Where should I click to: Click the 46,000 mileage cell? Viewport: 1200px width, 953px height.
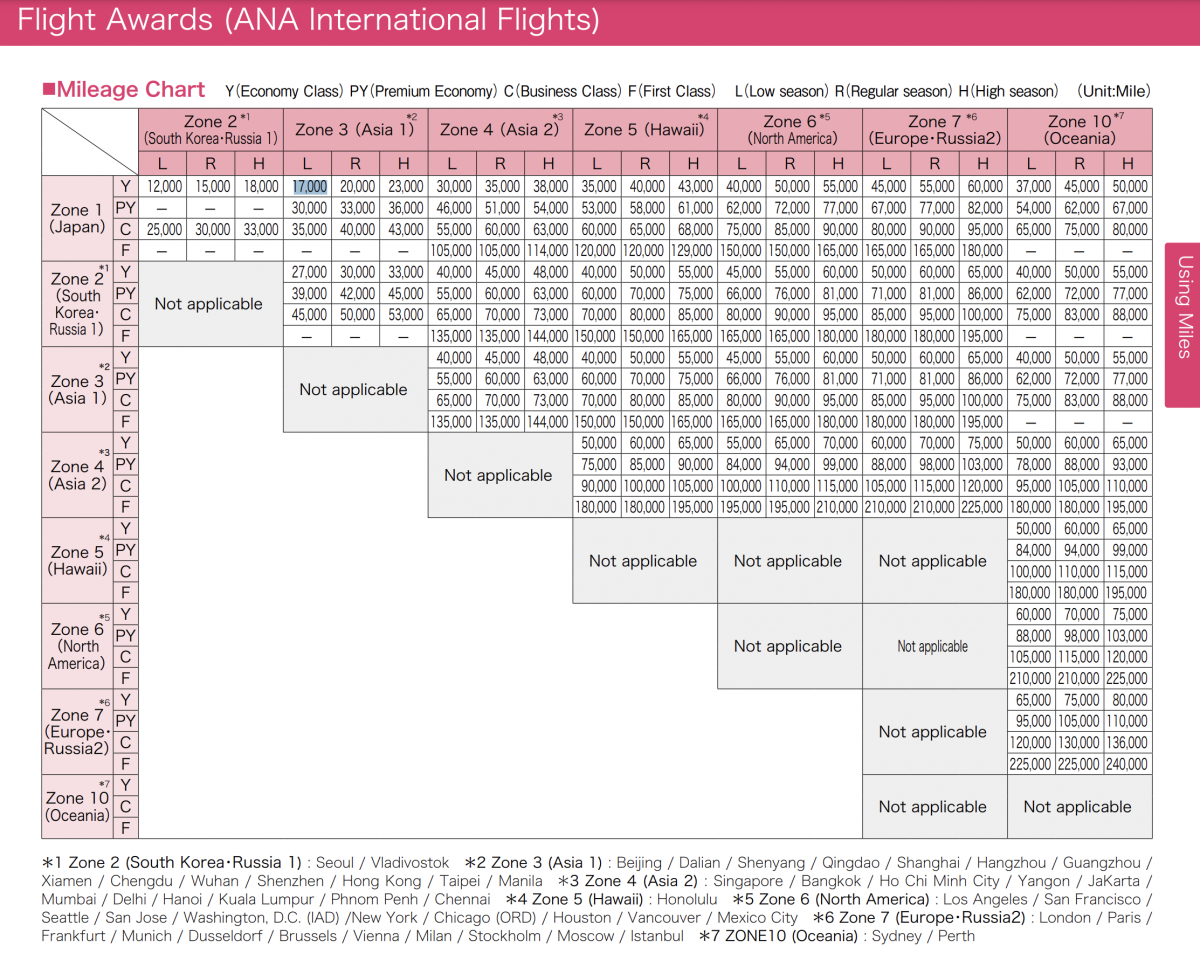pos(453,208)
